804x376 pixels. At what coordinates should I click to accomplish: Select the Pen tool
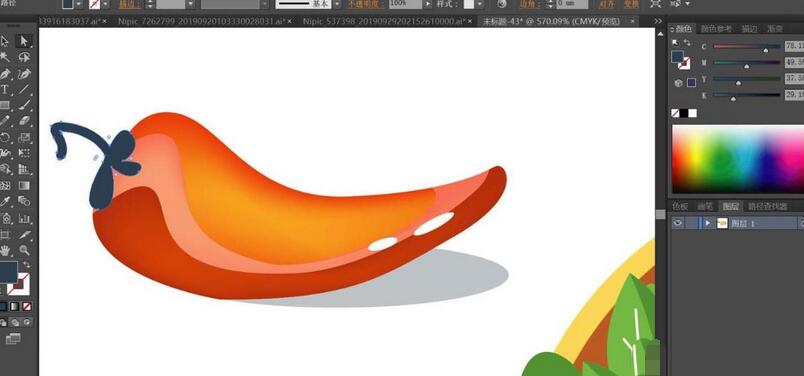pos(5,73)
